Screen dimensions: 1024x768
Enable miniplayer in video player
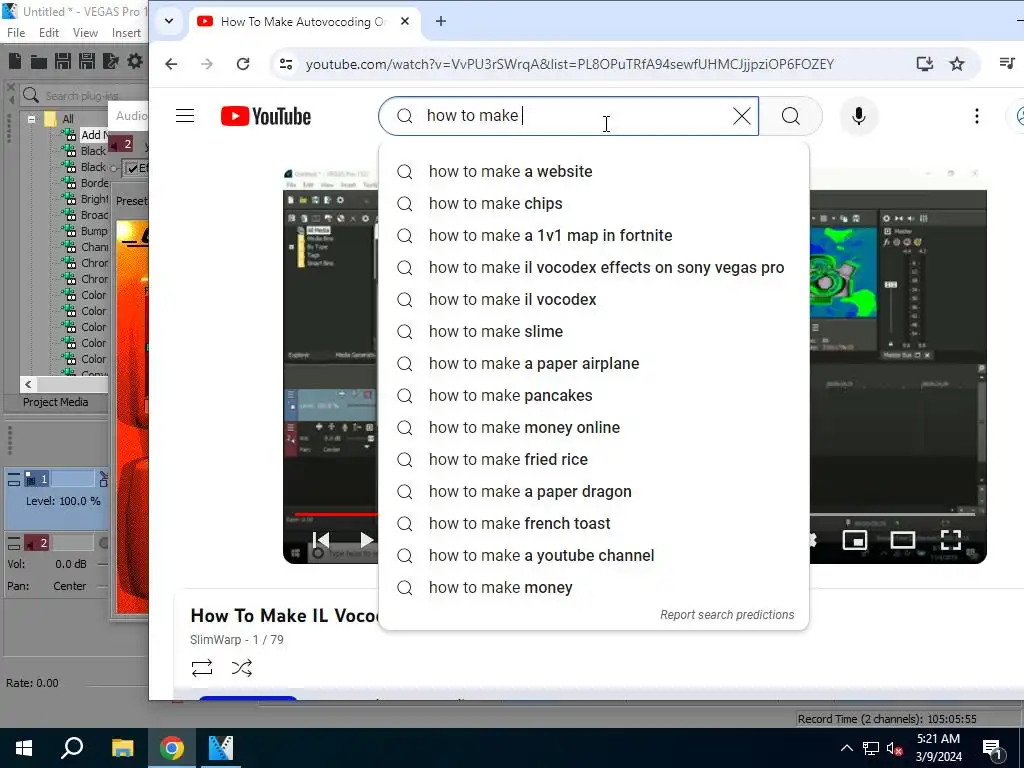[855, 539]
